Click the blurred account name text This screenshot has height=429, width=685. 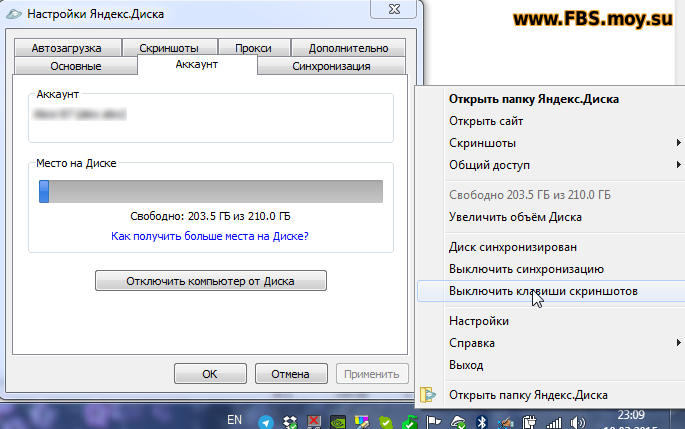pos(80,114)
